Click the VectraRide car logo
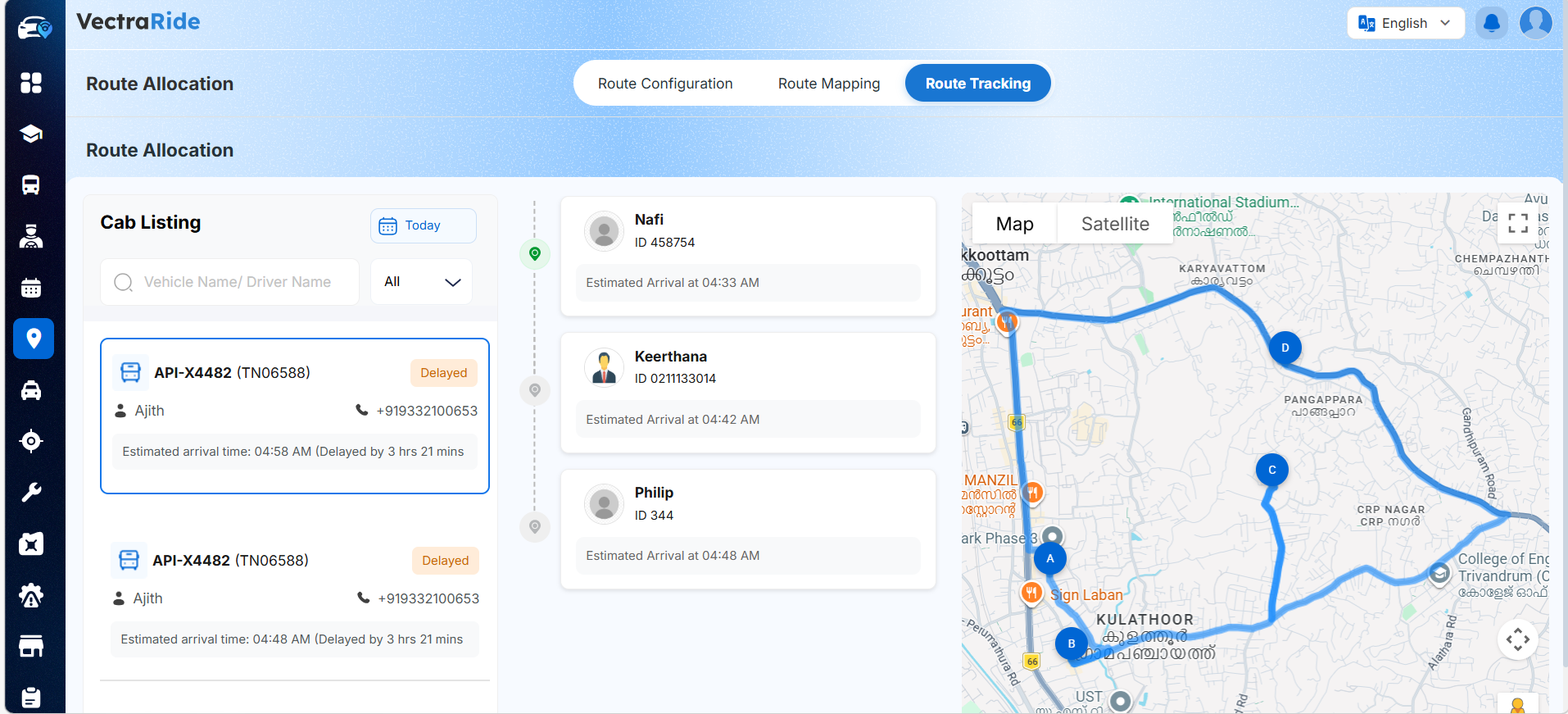 [x=34, y=28]
